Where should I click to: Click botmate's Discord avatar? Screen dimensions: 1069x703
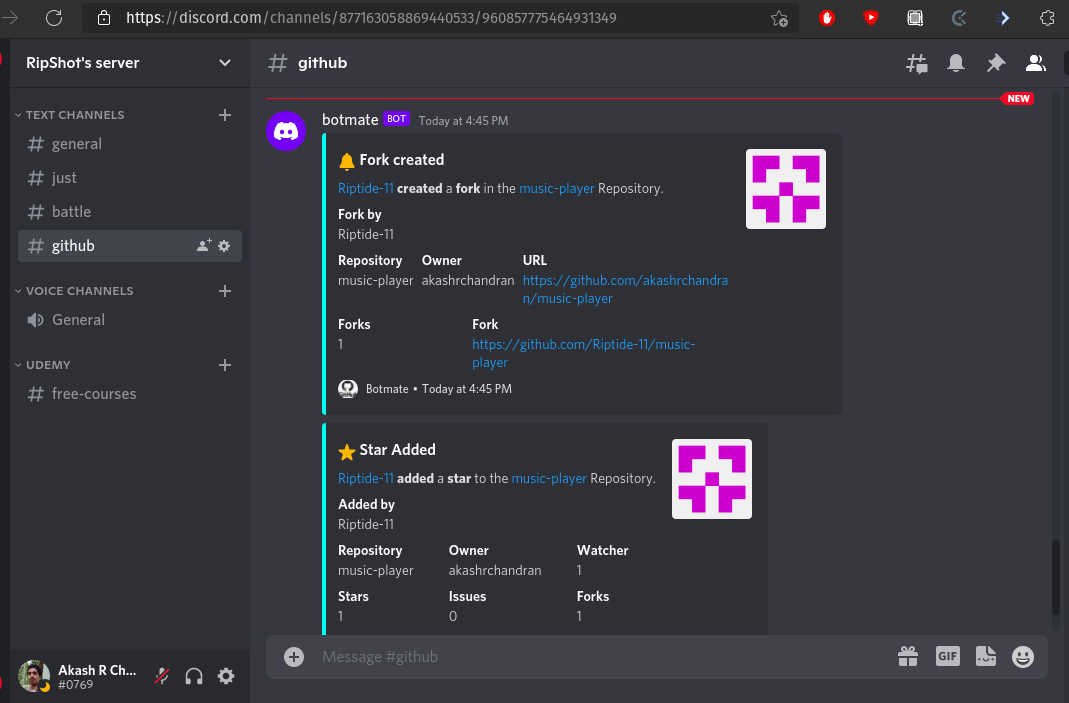coord(286,131)
